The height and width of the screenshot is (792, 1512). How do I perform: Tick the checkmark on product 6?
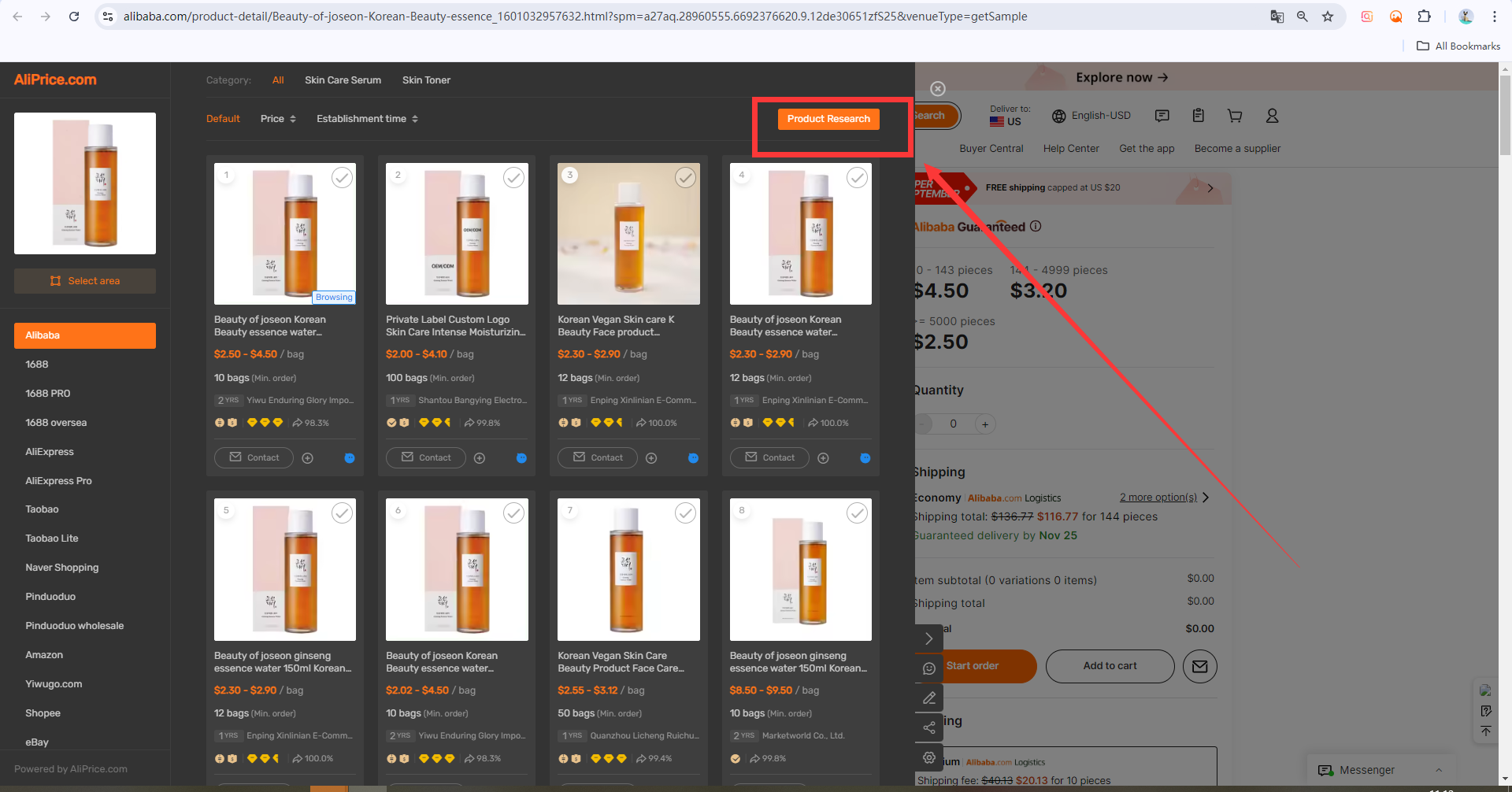(x=513, y=513)
